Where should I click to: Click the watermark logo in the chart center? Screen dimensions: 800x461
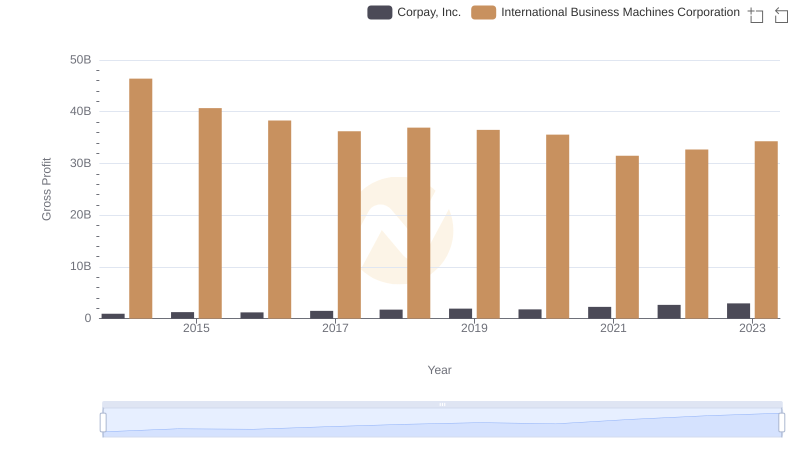pos(406,230)
